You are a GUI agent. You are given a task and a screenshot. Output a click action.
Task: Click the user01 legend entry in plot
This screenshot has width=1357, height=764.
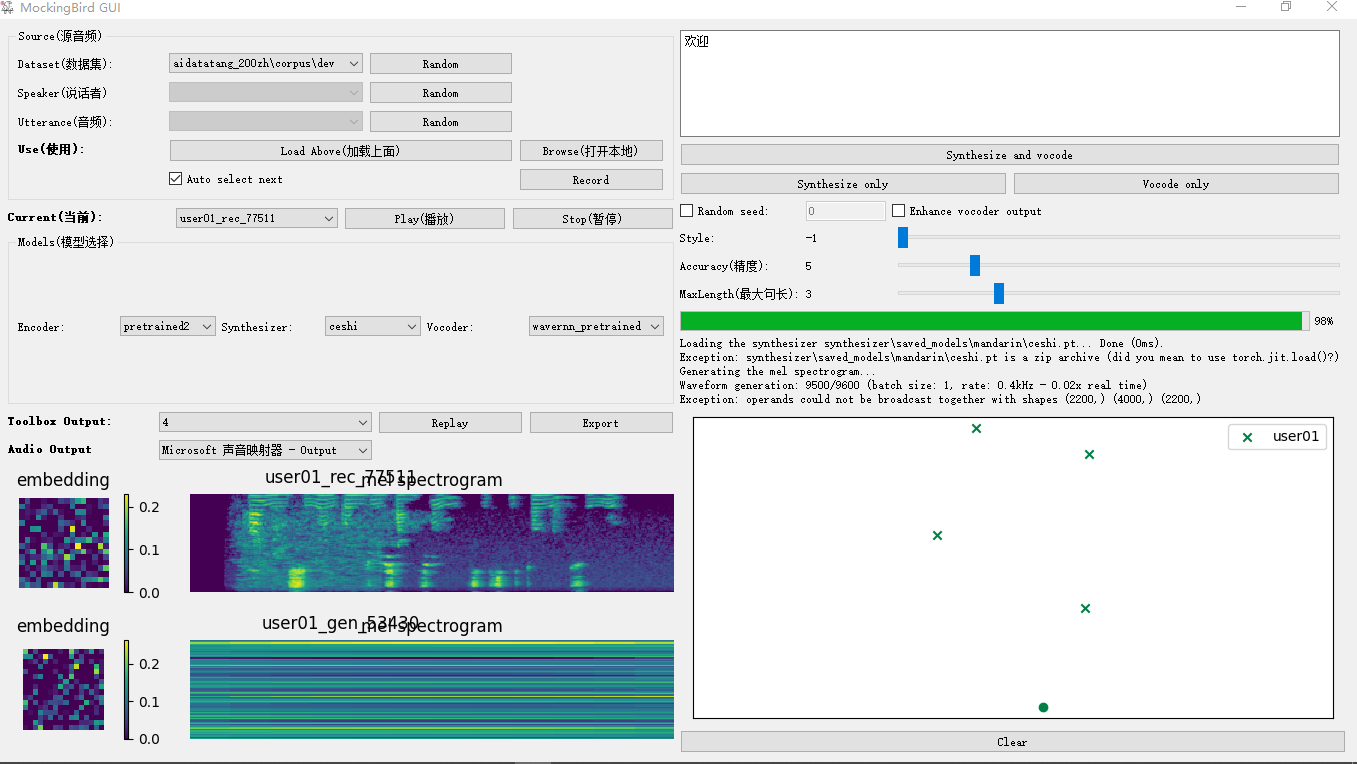coord(1278,436)
